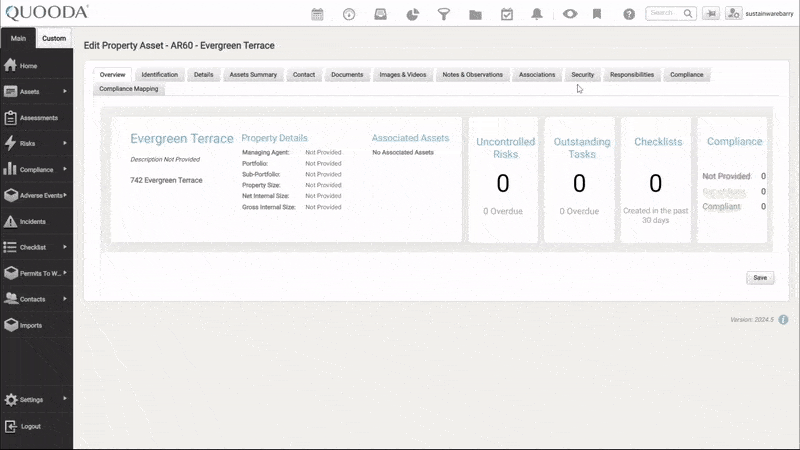Expand the Assets submenu arrow
This screenshot has width=800, height=450.
65,91
